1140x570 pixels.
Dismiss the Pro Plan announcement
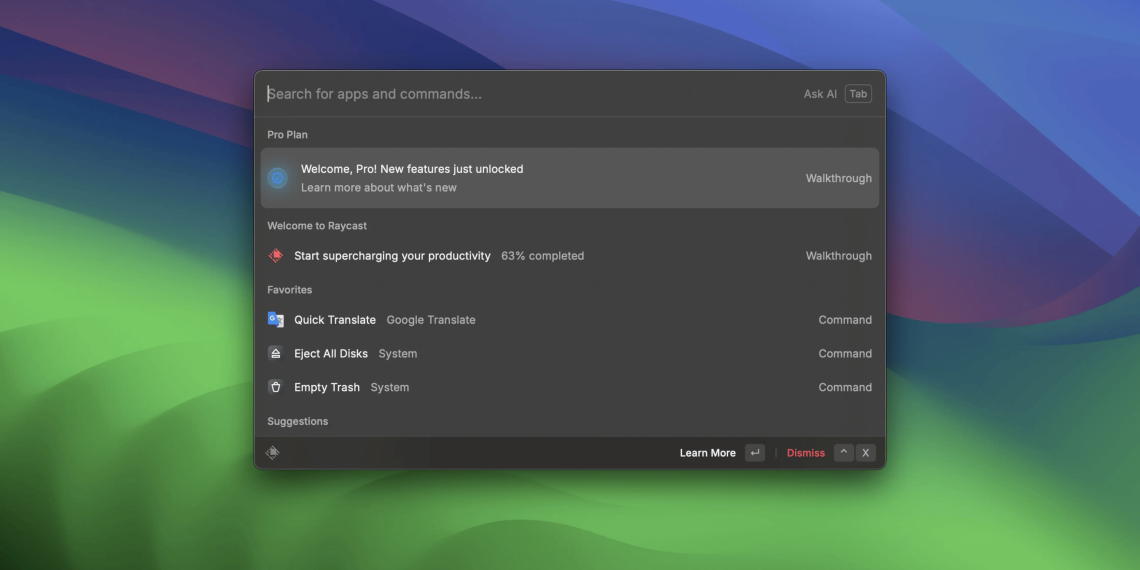tap(805, 453)
